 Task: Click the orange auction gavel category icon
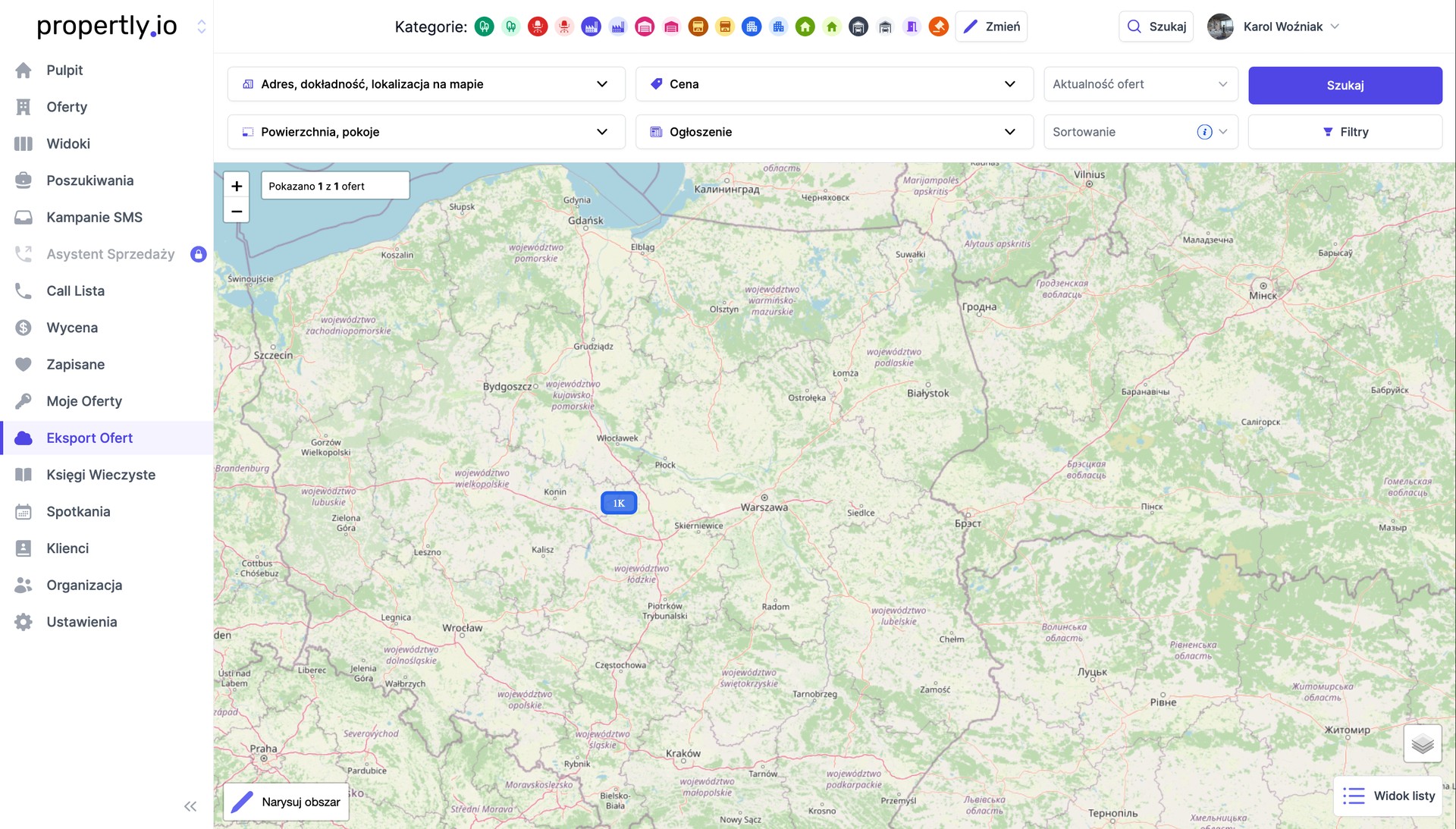click(x=939, y=27)
